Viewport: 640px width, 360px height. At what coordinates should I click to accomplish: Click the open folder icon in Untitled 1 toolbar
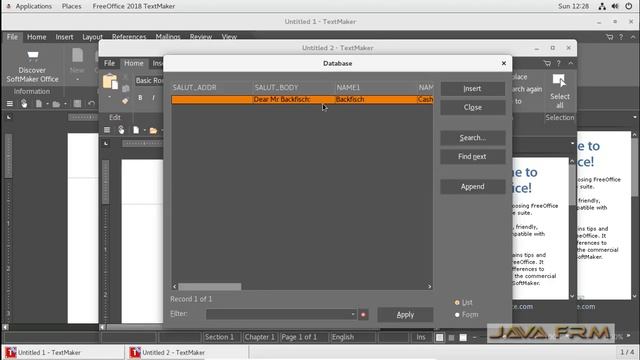(x=56, y=104)
